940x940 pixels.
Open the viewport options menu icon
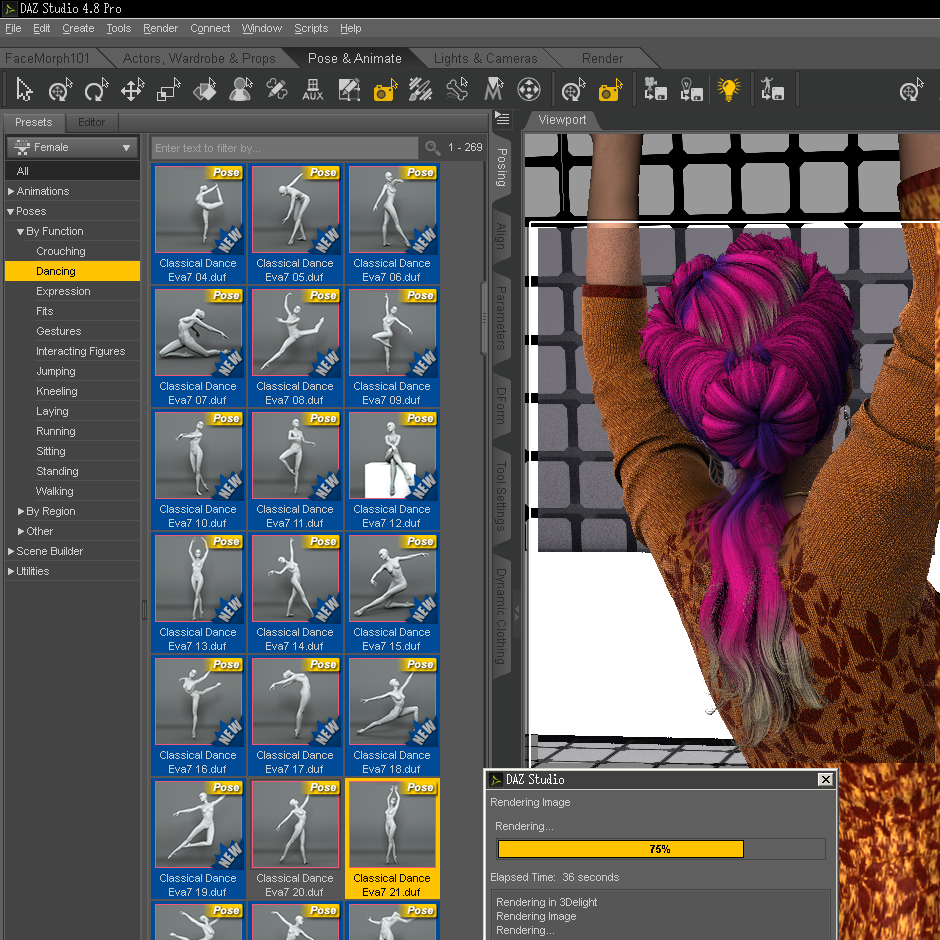tap(503, 119)
